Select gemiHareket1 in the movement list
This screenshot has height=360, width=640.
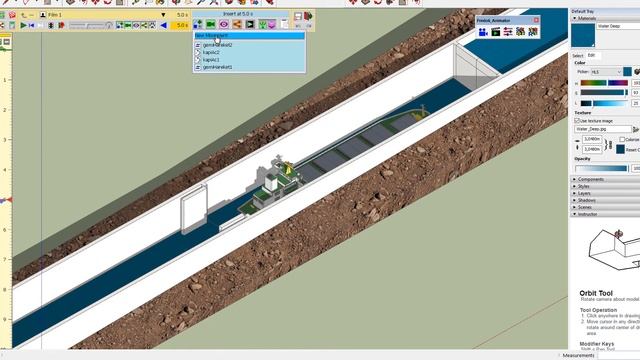(x=249, y=67)
